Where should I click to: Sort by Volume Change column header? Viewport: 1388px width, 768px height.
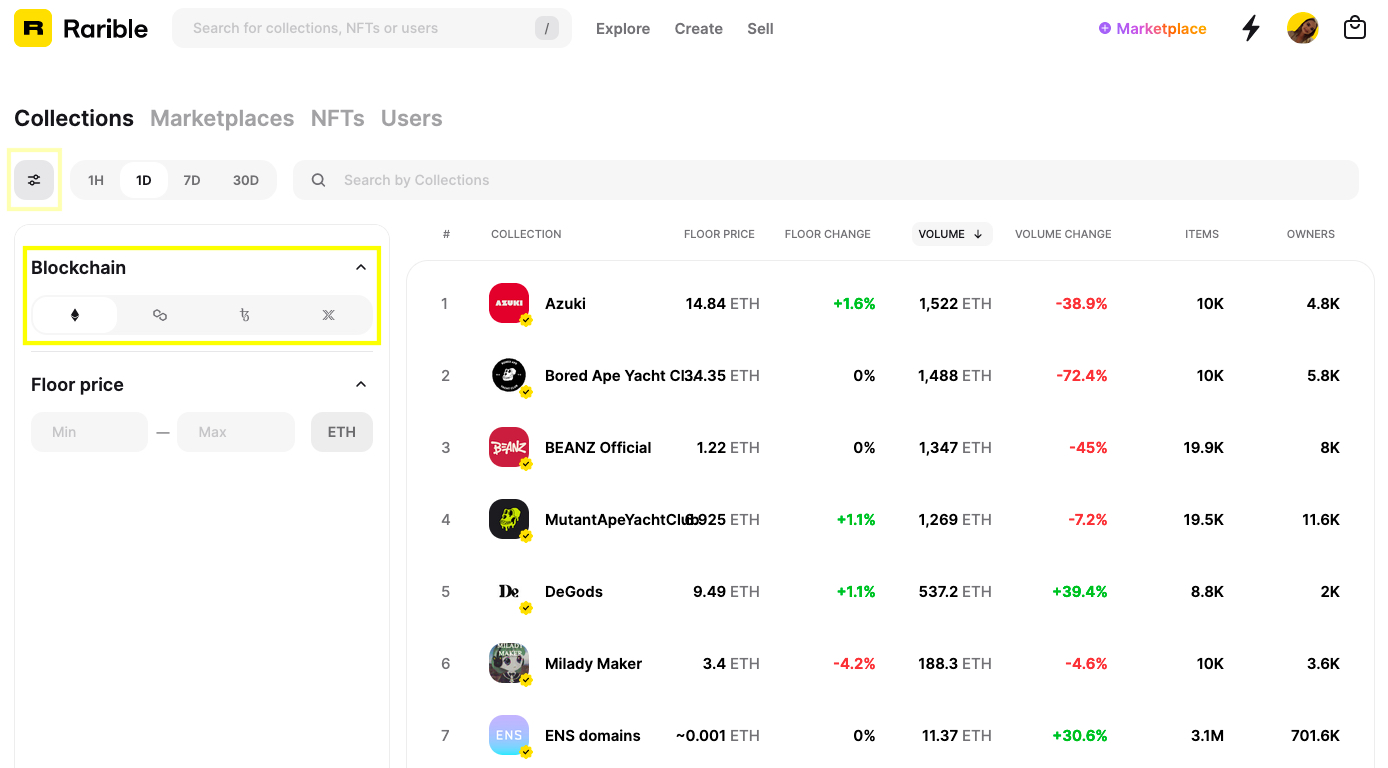1063,234
